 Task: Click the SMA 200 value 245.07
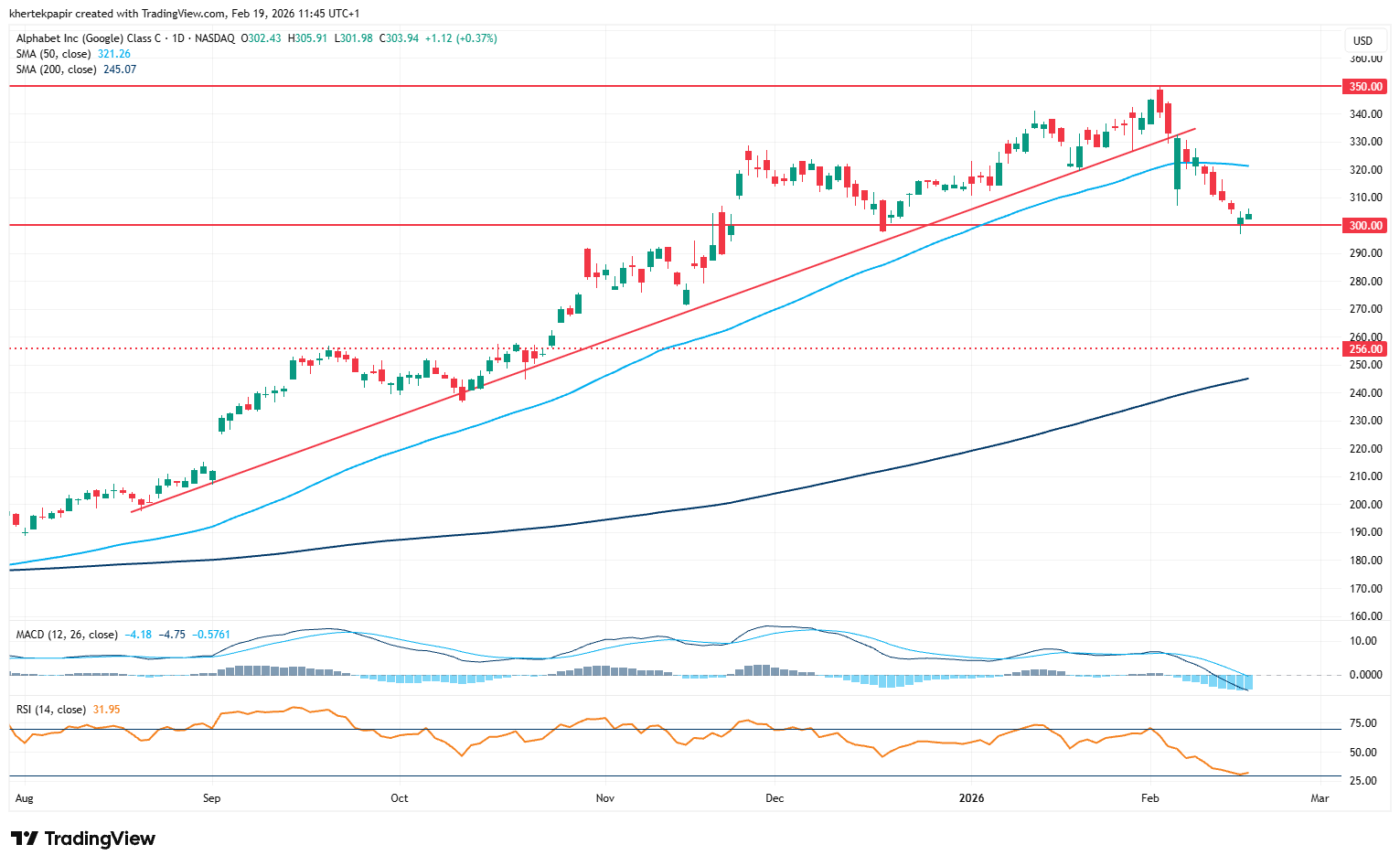click(120, 69)
